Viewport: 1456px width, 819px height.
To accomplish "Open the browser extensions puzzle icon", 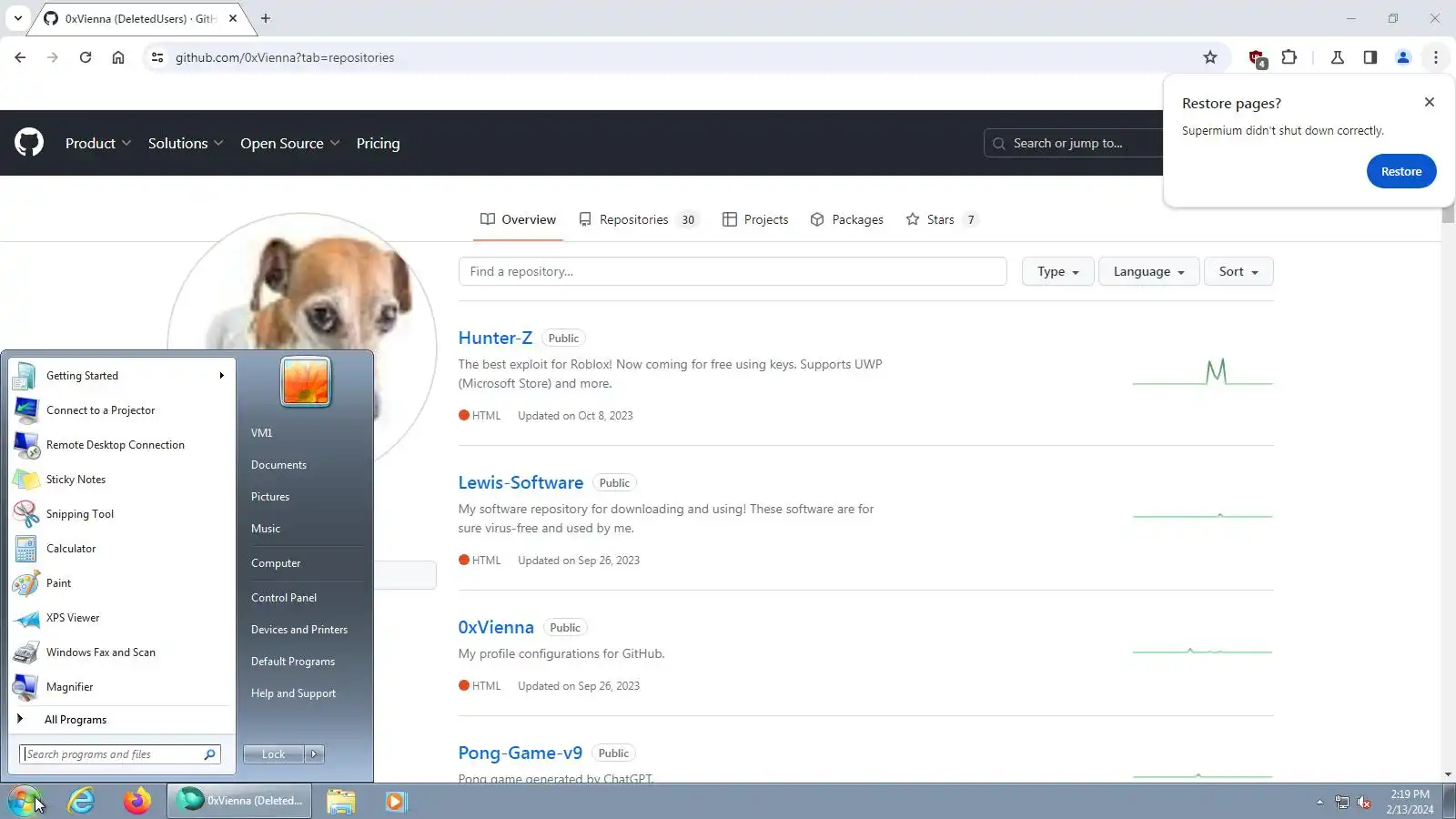I will (x=1289, y=57).
